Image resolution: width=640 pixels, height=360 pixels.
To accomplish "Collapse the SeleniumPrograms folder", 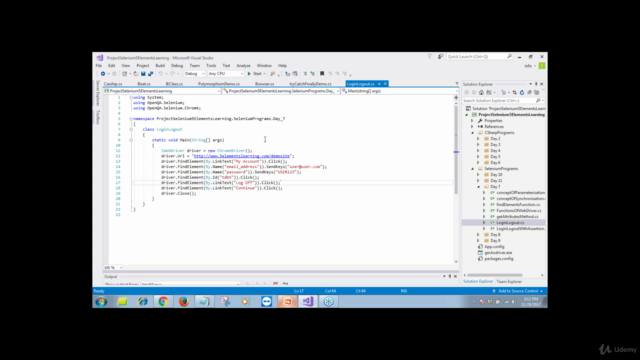I will click(x=473, y=169).
